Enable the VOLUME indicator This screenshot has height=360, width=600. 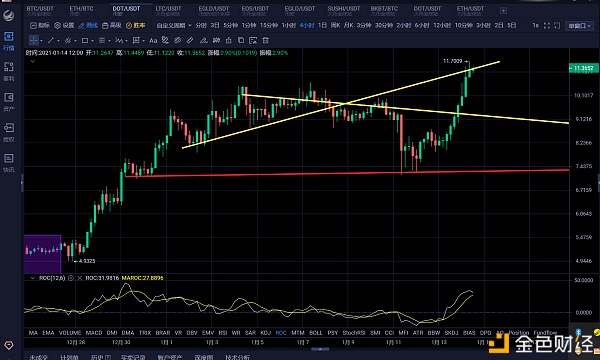tap(70, 333)
